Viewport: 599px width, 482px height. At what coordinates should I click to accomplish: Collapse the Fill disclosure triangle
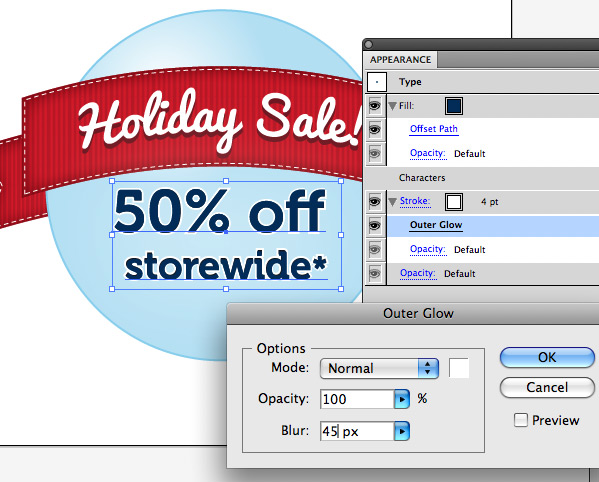(392, 106)
